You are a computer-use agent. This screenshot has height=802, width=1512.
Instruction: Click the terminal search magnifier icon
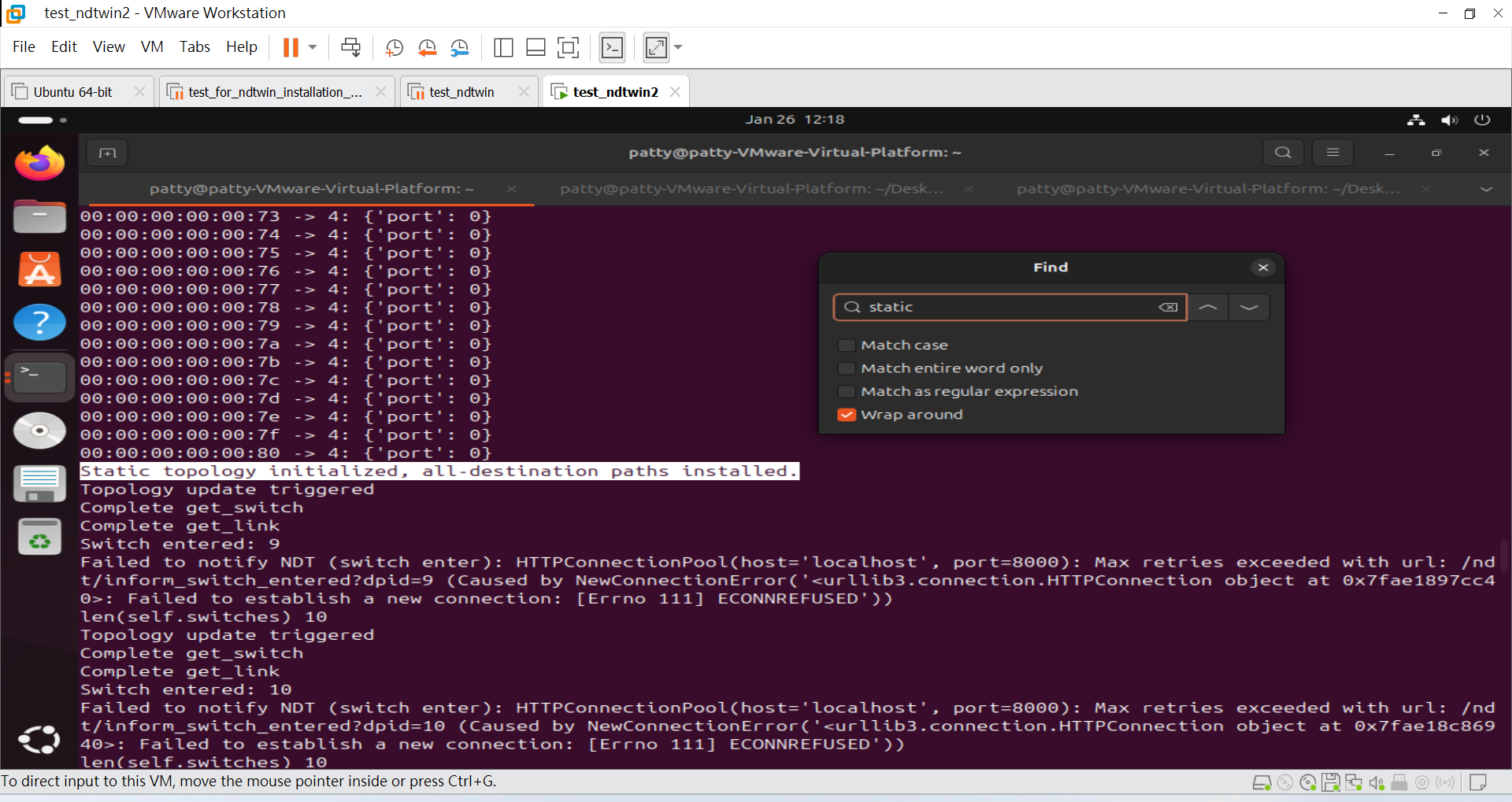(x=1283, y=153)
